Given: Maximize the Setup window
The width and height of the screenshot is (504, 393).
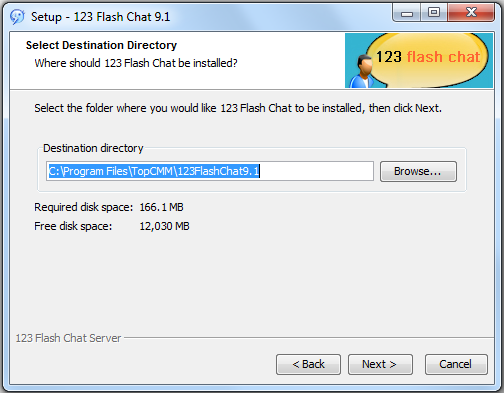Looking at the screenshot, I should coord(434,13).
